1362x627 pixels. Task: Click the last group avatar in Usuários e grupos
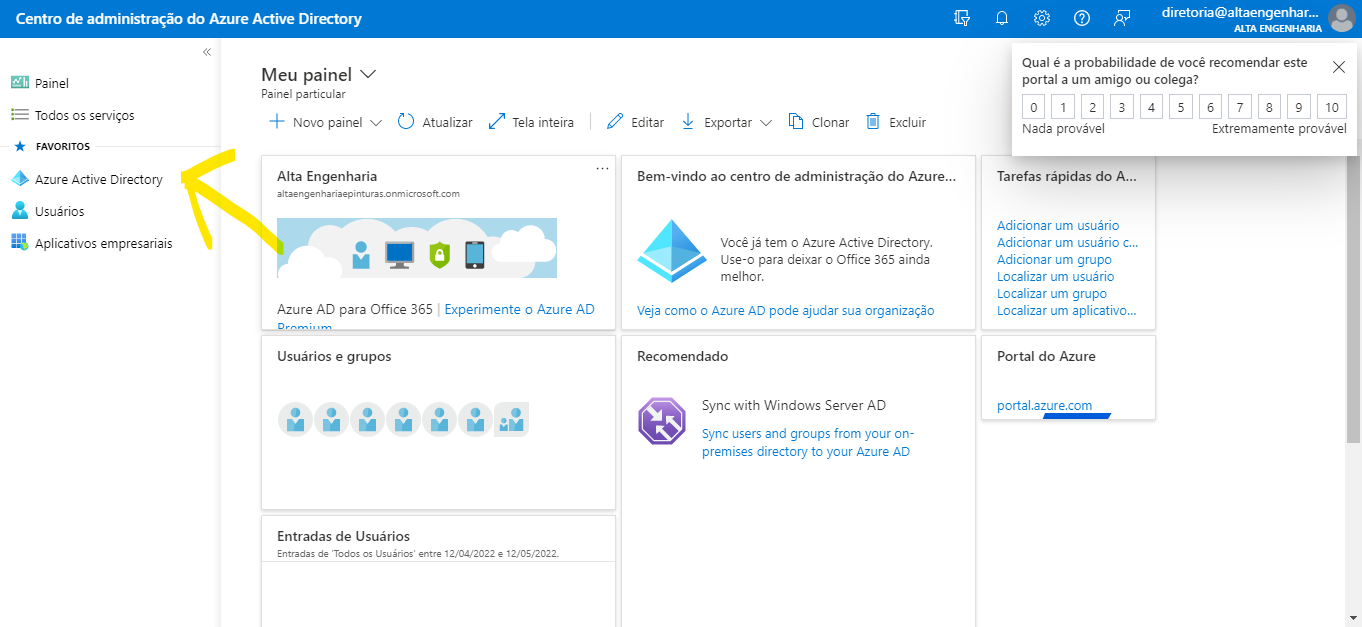click(511, 419)
